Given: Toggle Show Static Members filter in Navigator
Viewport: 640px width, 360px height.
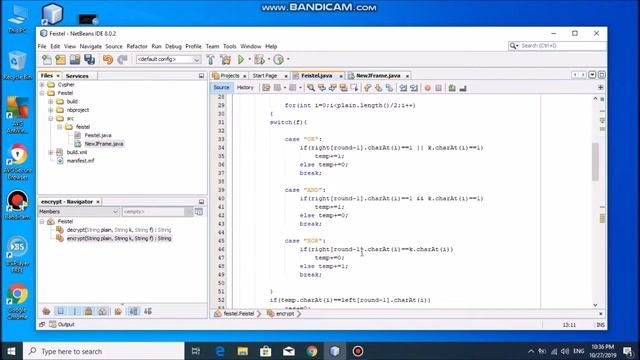Looking at the screenshot, I should click(75, 311).
